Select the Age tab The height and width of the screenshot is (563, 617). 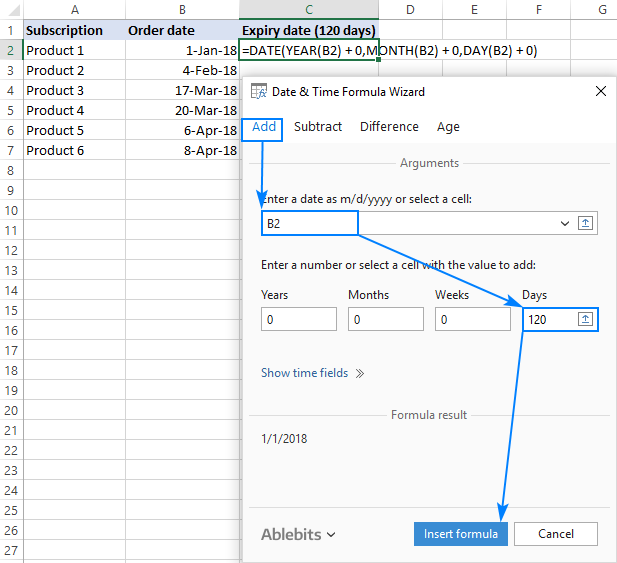coord(448,127)
